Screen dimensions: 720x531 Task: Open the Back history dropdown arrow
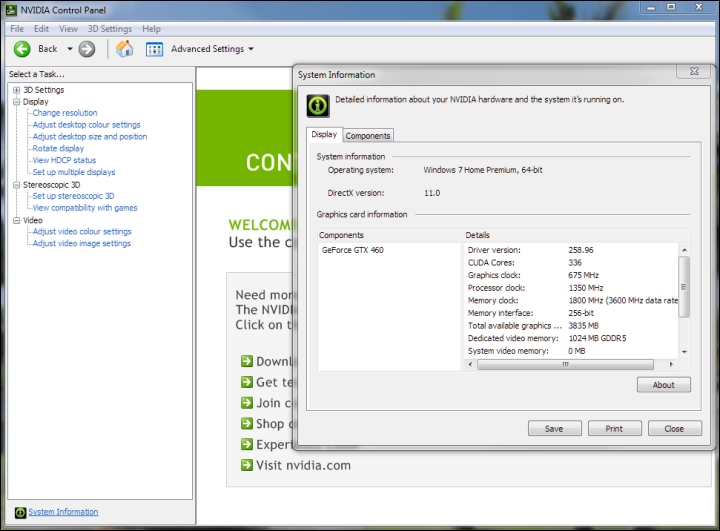point(70,49)
